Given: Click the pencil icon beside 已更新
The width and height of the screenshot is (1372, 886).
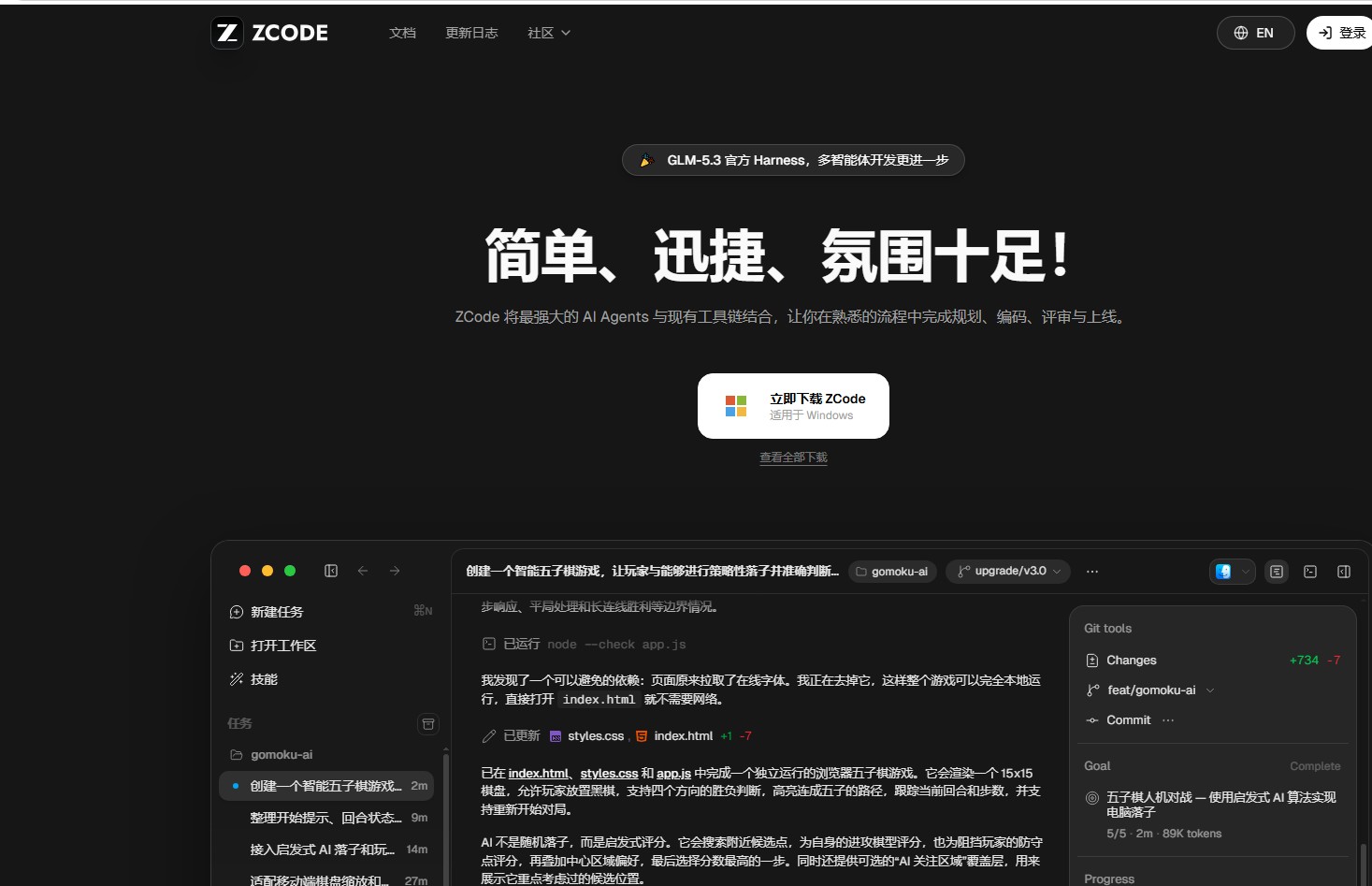Looking at the screenshot, I should pyautogui.click(x=488, y=736).
